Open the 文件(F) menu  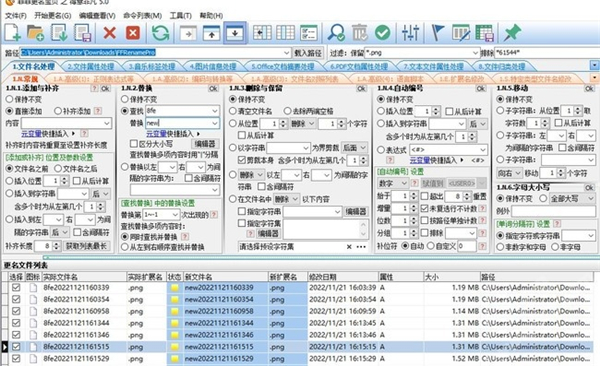[x=16, y=16]
